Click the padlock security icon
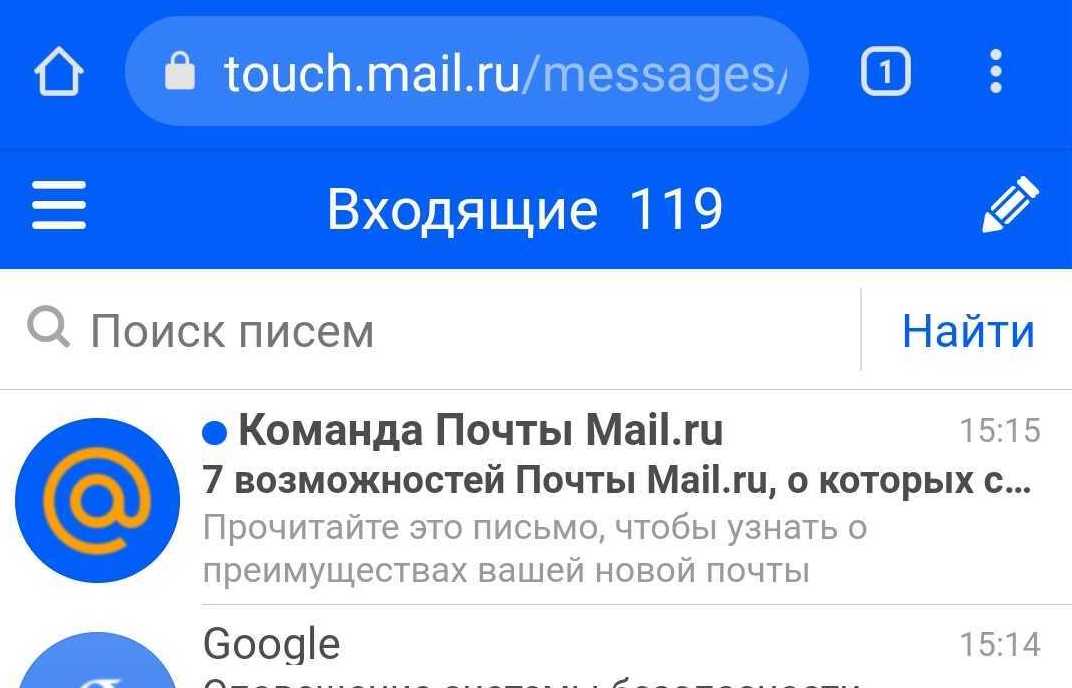Screen dimensions: 1072x688 click(x=180, y=71)
